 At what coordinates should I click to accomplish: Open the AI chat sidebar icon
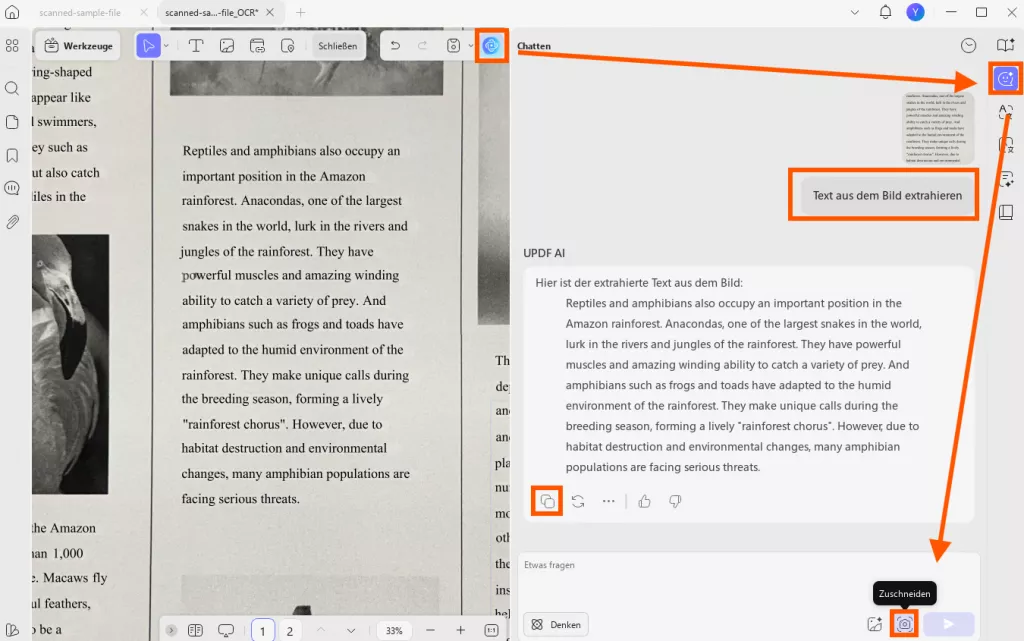pos(1005,79)
